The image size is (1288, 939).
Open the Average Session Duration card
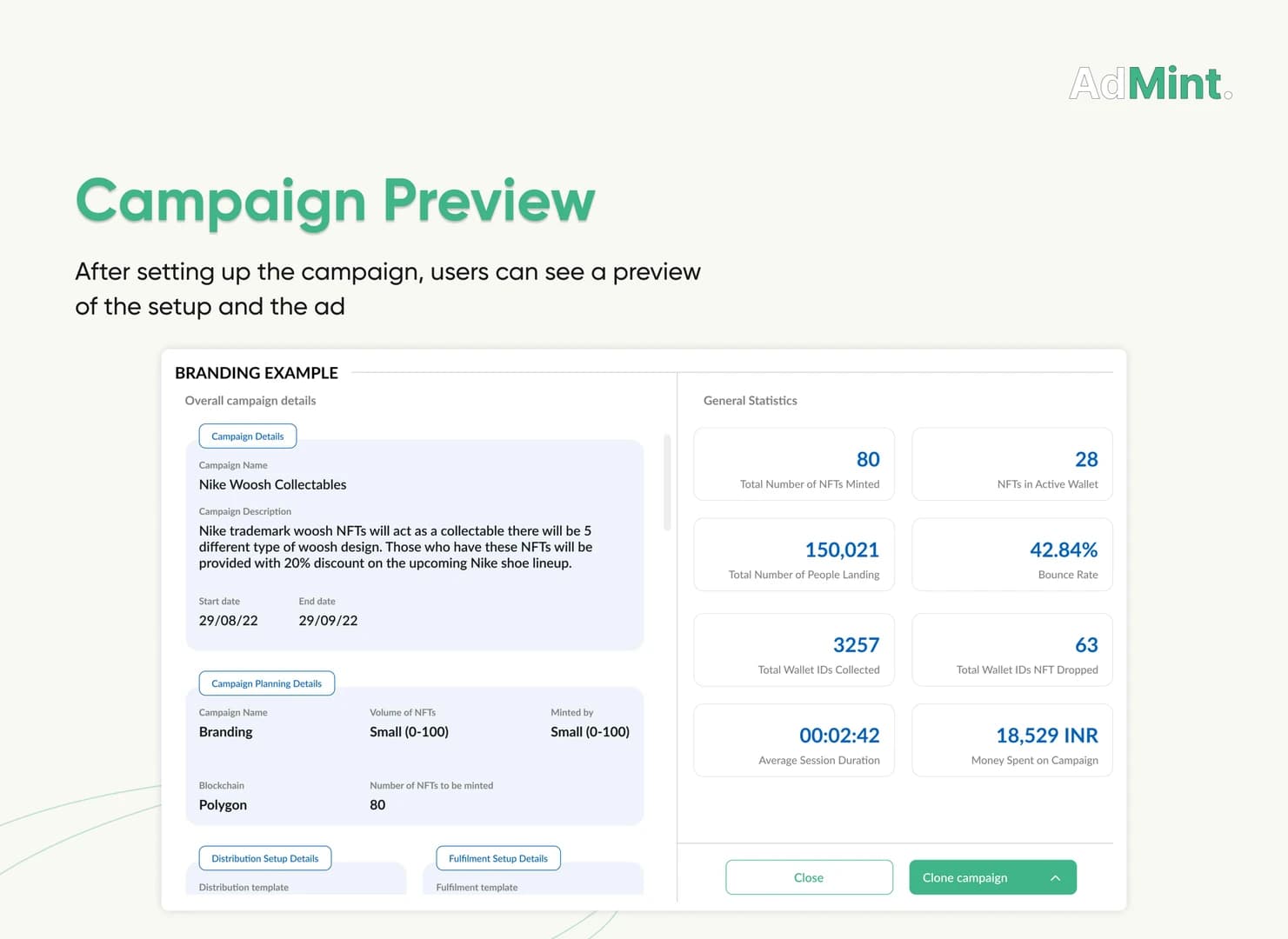(x=794, y=740)
